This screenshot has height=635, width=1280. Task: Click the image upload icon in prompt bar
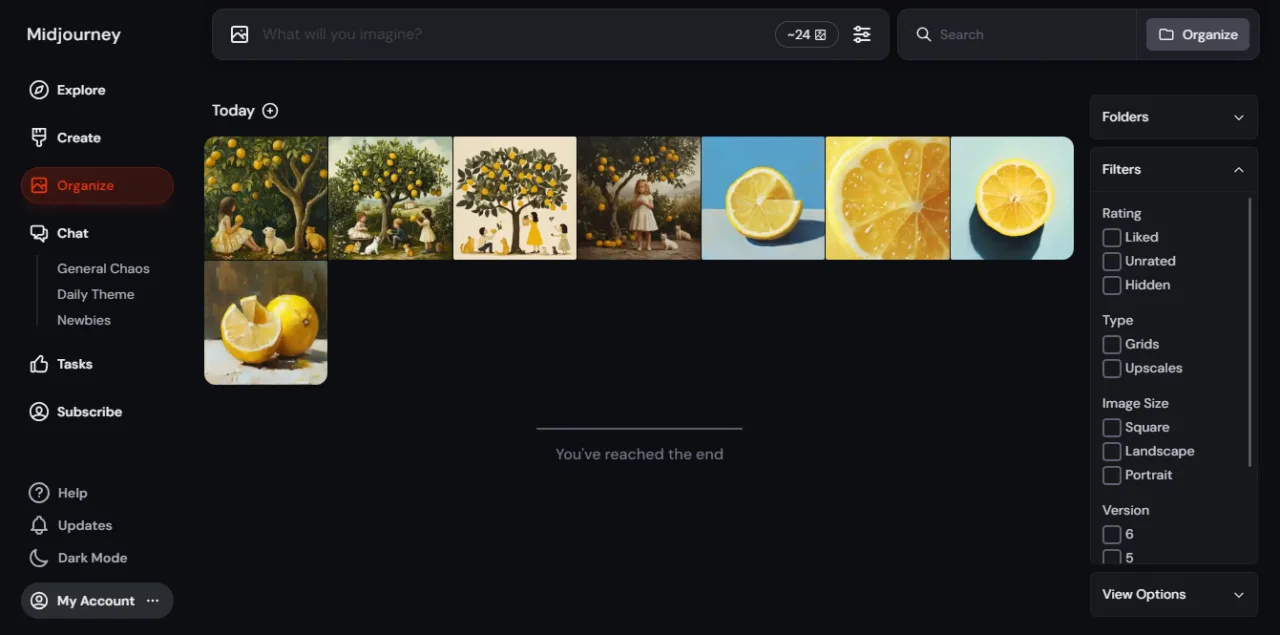pos(239,34)
